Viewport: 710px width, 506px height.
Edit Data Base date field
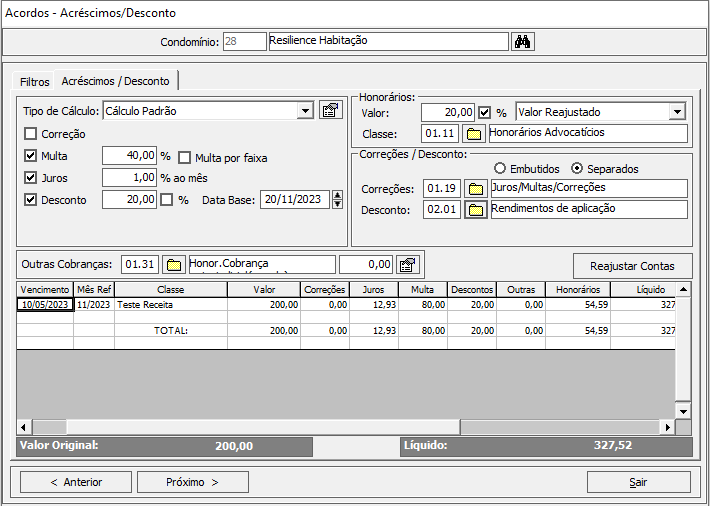pyautogui.click(x=295, y=199)
